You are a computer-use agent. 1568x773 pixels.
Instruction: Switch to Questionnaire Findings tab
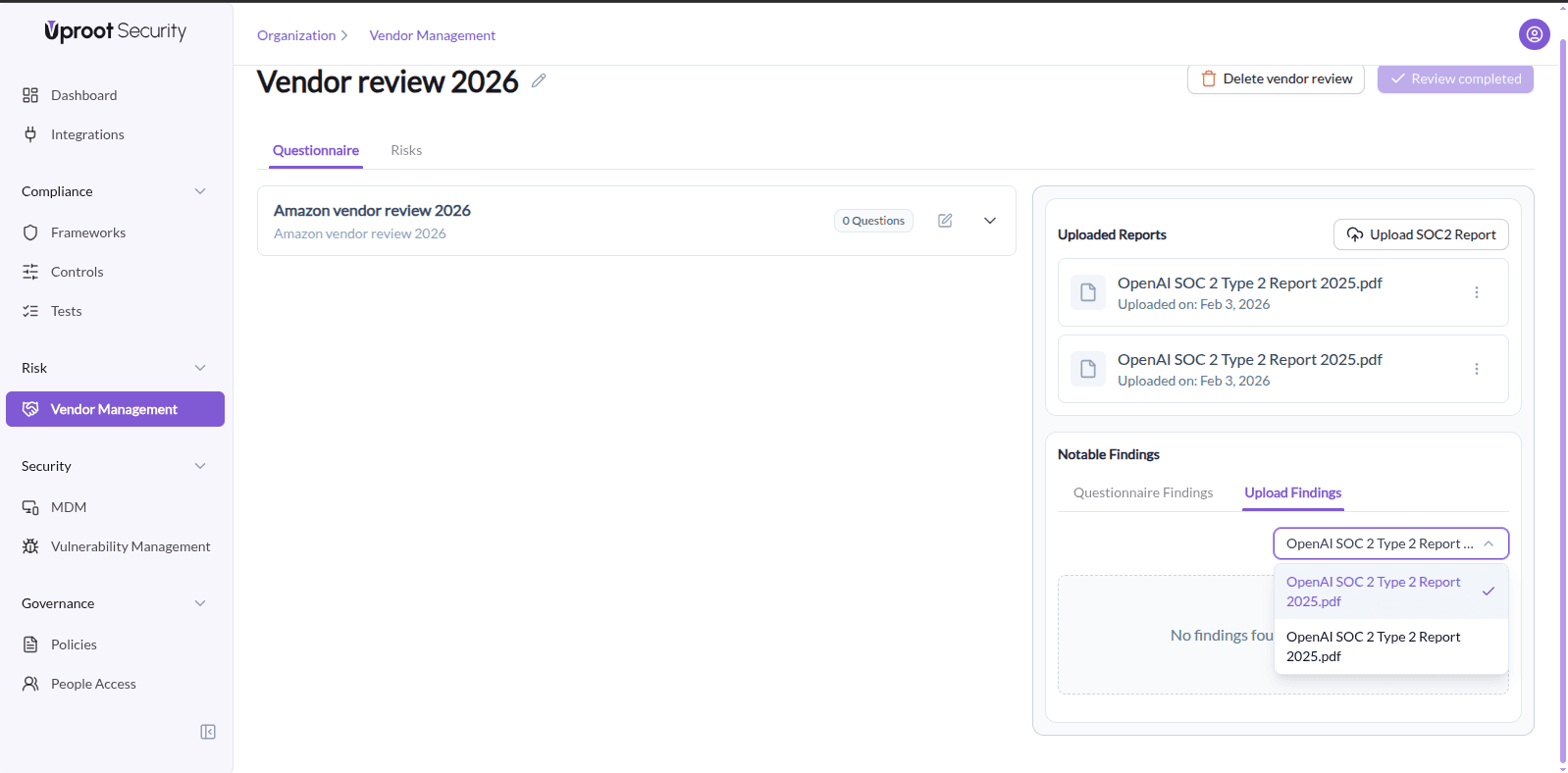pos(1142,492)
